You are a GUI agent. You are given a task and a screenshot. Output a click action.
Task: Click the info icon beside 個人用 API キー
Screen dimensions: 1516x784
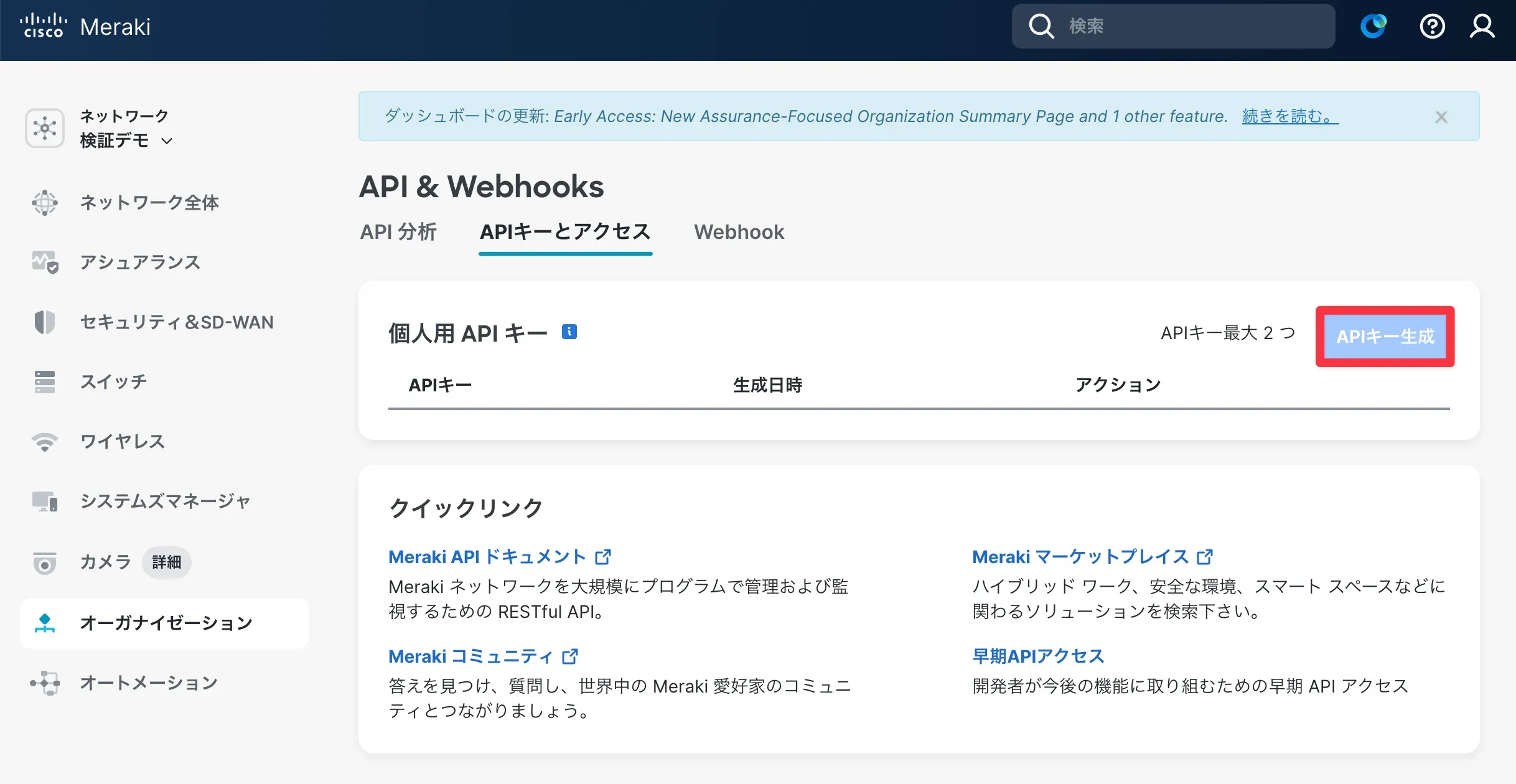tap(569, 332)
